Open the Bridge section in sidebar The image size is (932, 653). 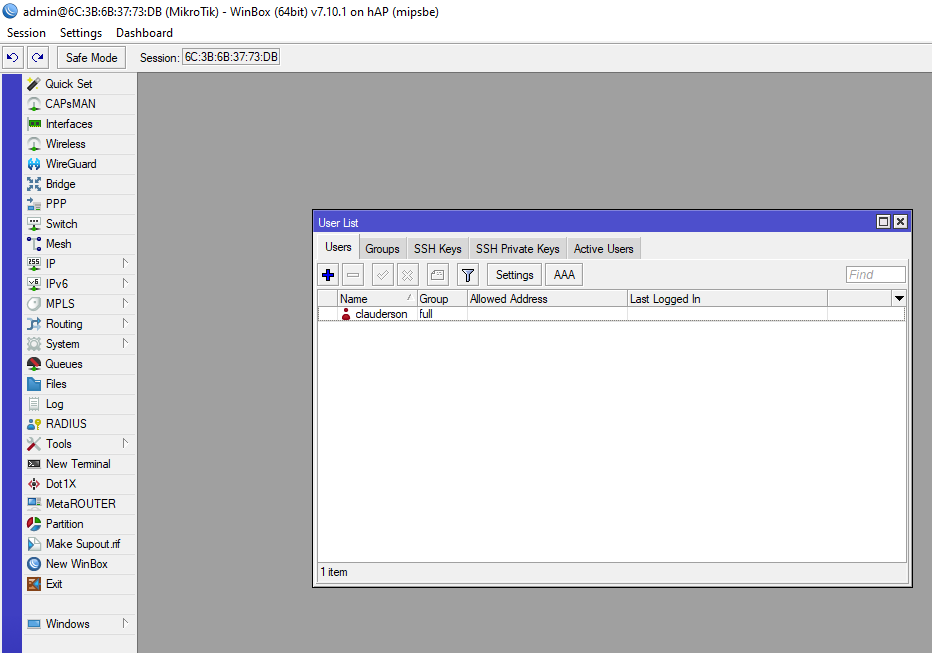point(60,184)
